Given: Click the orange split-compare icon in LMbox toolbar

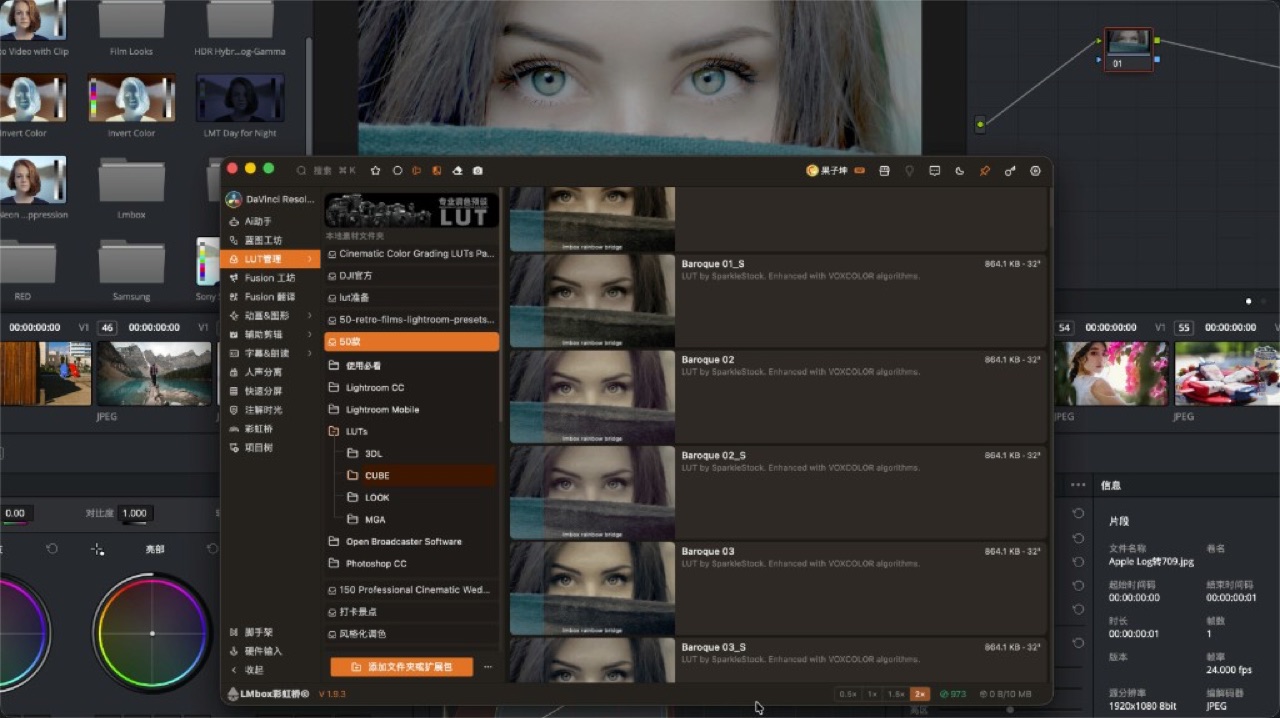Looking at the screenshot, I should pyautogui.click(x=417, y=171).
